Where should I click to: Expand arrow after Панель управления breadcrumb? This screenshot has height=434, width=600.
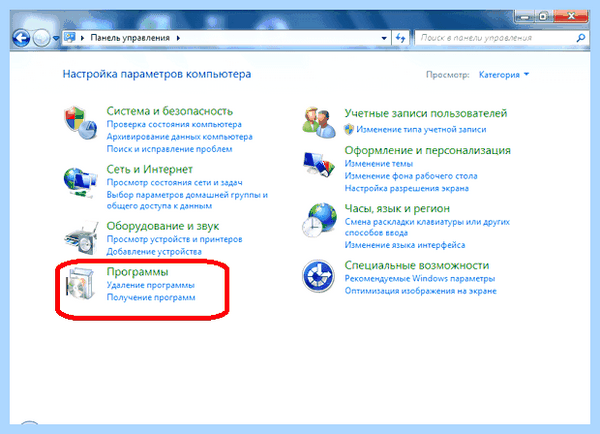point(178,38)
